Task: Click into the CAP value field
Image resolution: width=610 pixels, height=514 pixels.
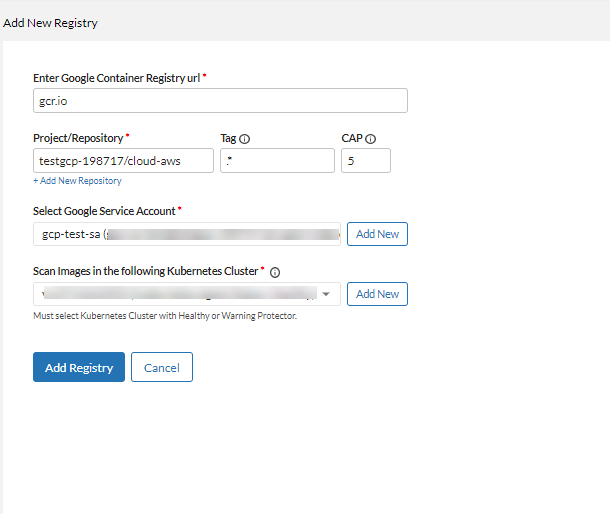Action: (x=365, y=161)
